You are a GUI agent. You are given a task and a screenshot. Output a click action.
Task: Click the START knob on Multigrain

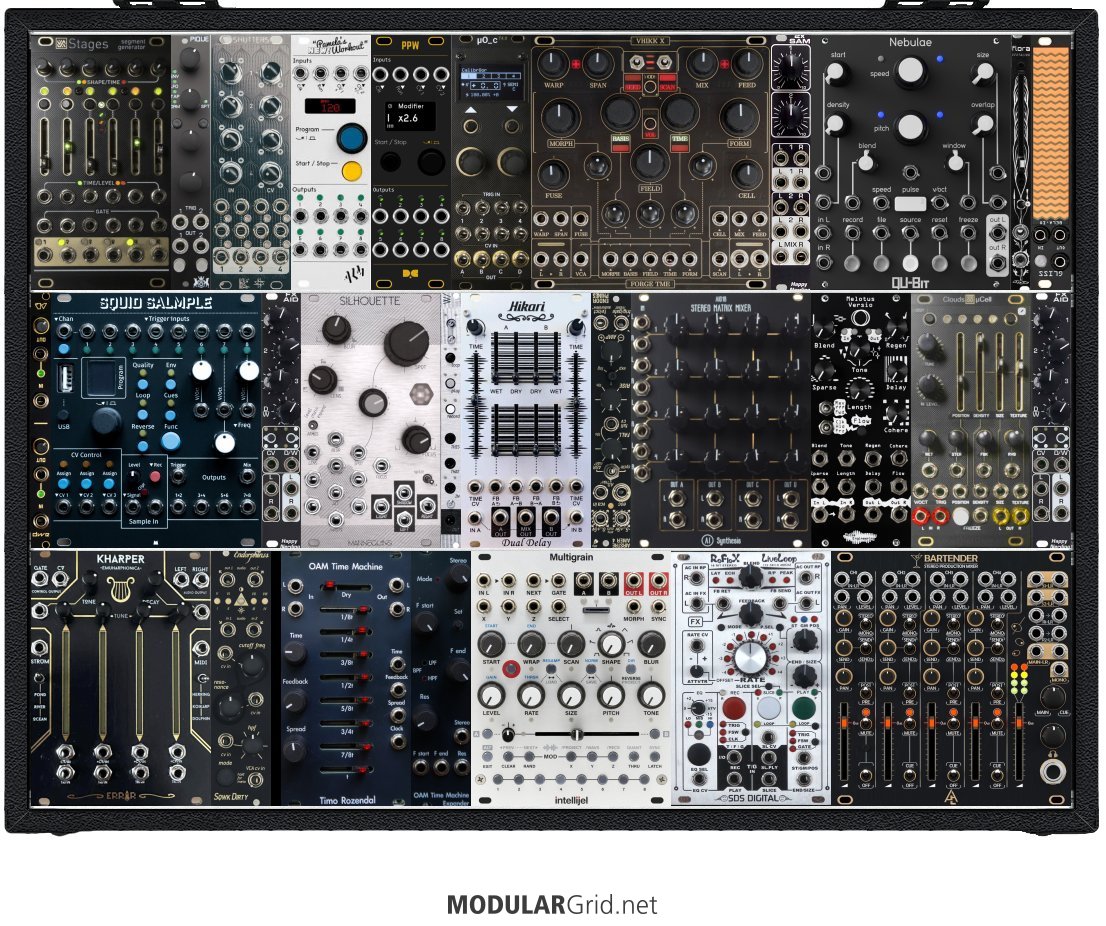[x=491, y=643]
